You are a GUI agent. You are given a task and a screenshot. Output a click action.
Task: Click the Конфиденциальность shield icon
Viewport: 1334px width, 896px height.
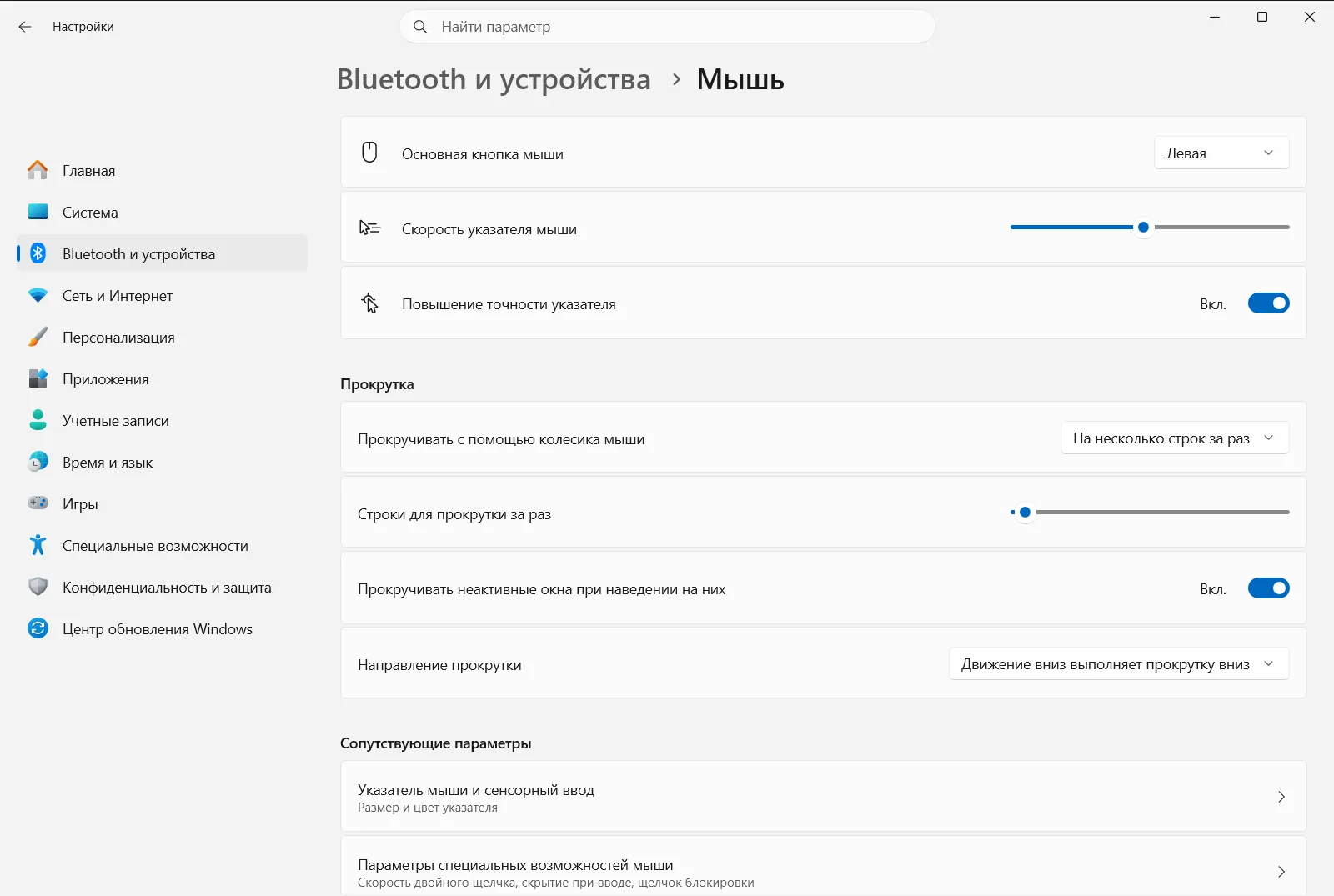pos(38,587)
